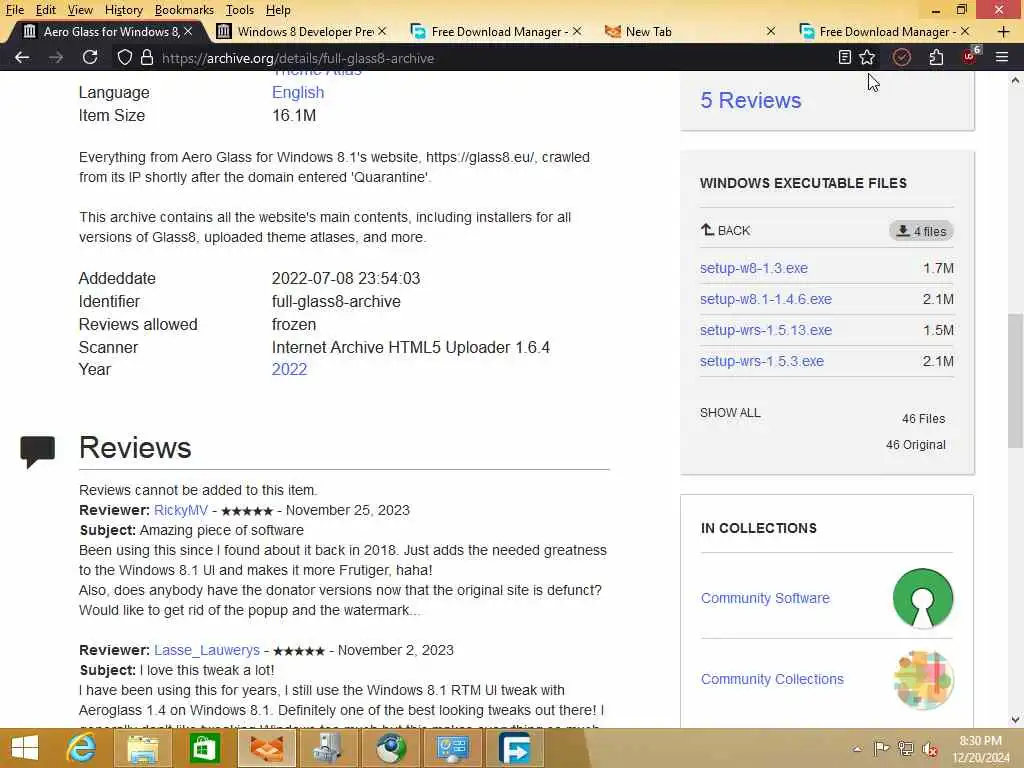
Task: Open the 5 Reviews link
Action: pos(750,100)
